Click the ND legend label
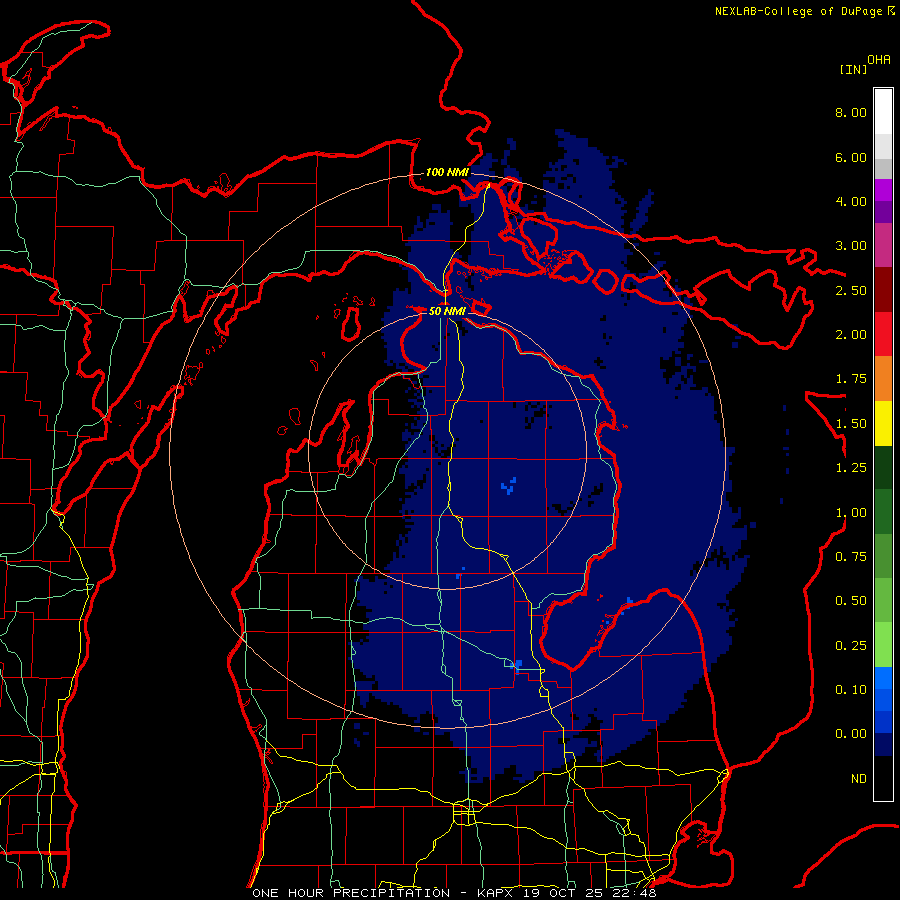 point(859,779)
